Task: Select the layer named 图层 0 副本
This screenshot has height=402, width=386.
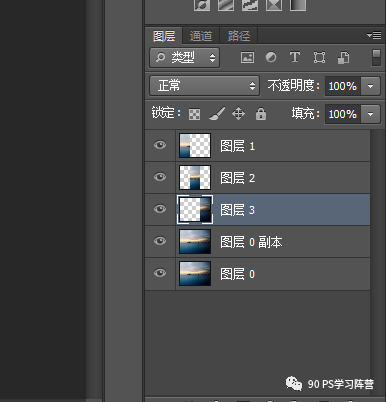Action: click(251, 242)
